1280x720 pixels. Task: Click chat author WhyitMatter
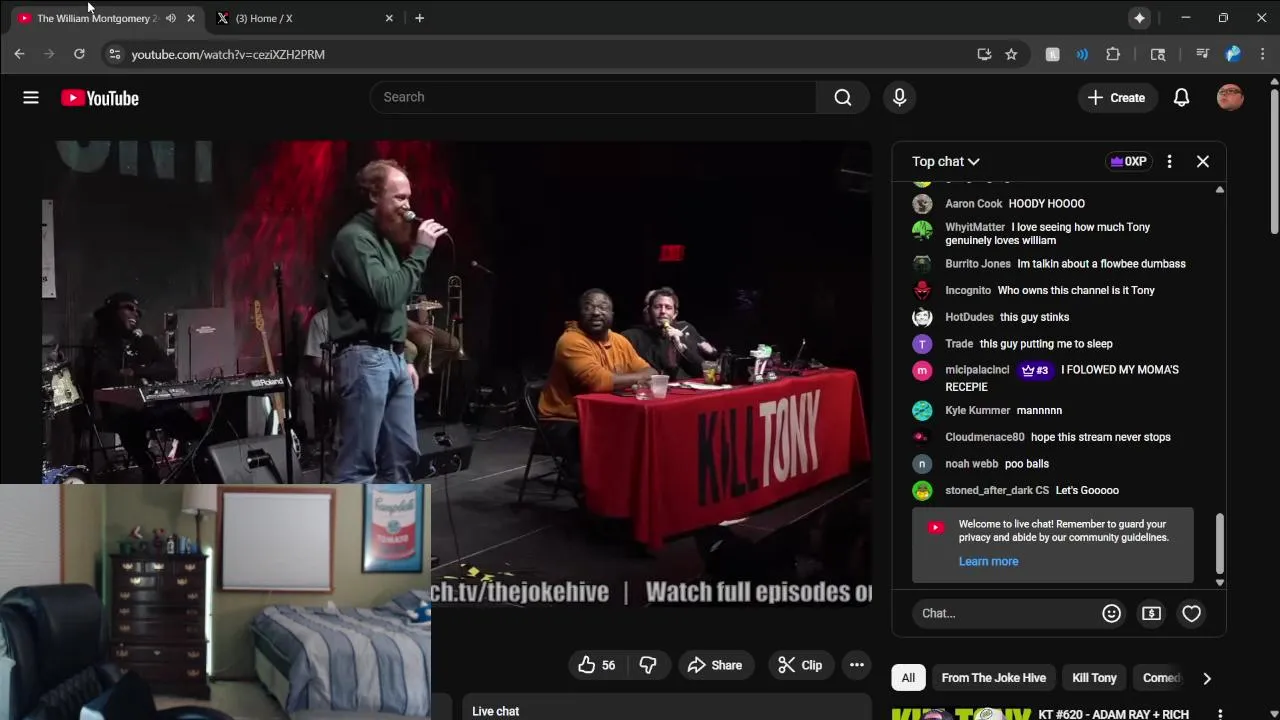click(x=975, y=227)
